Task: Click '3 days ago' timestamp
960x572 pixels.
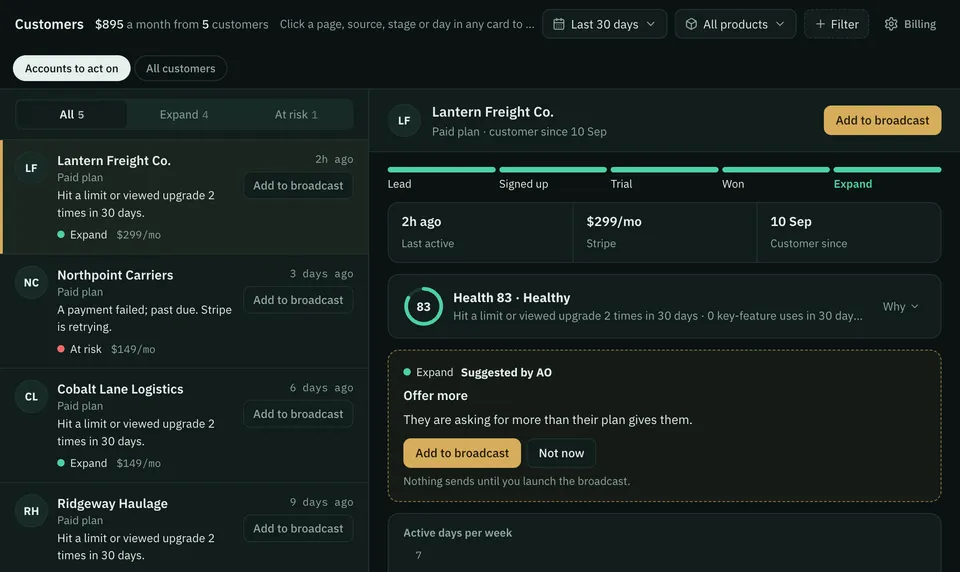Action: (321, 274)
